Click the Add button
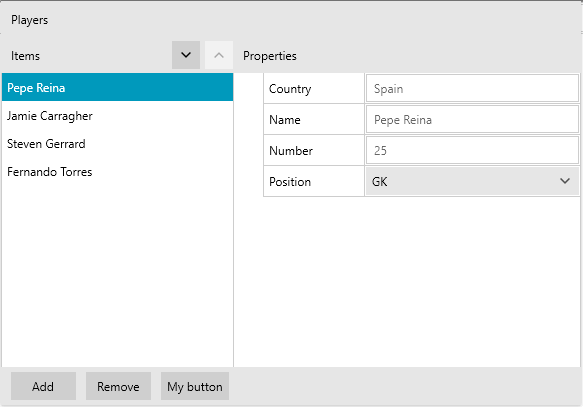 pos(43,386)
